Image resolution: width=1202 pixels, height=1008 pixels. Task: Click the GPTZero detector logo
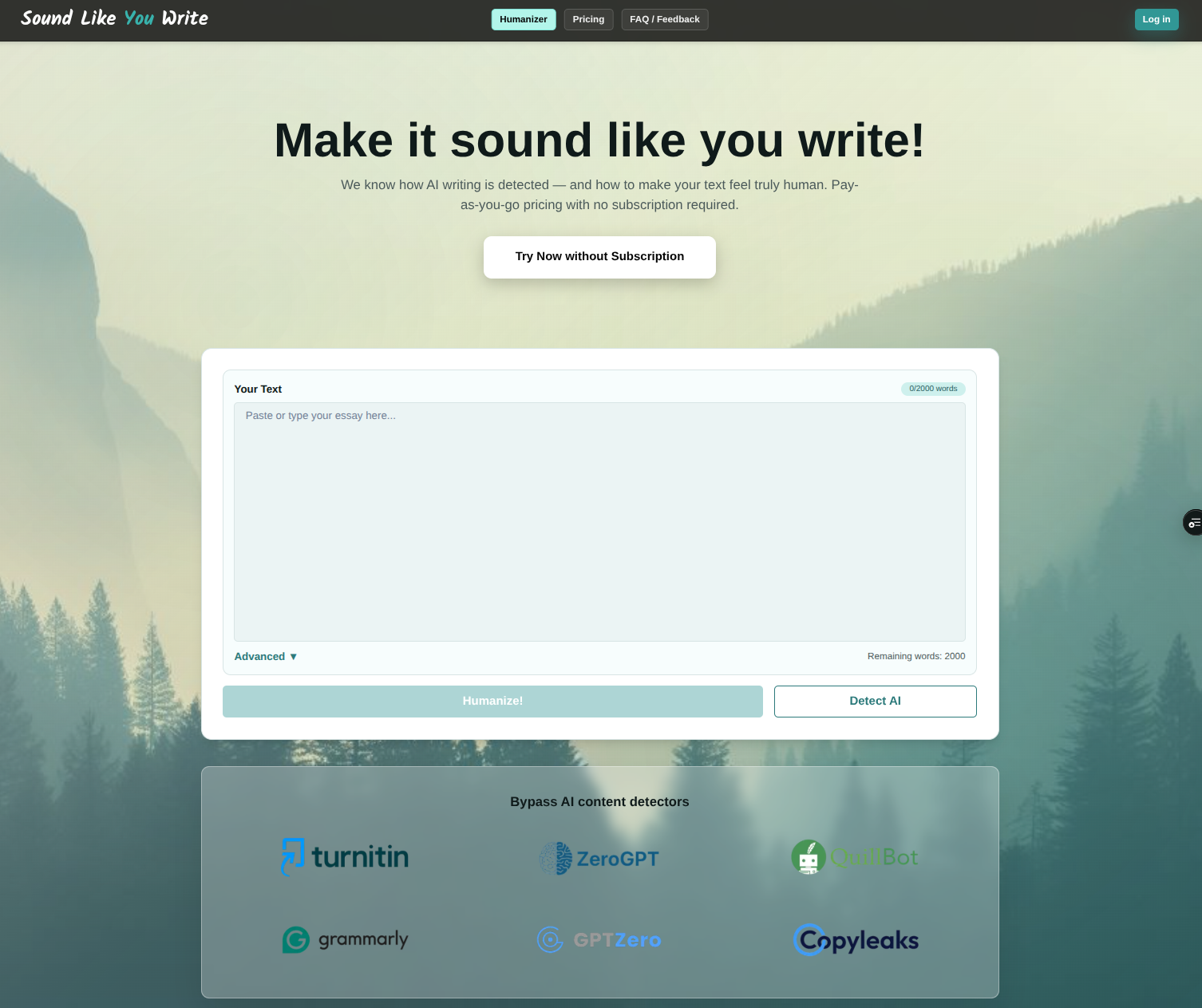[x=599, y=939]
